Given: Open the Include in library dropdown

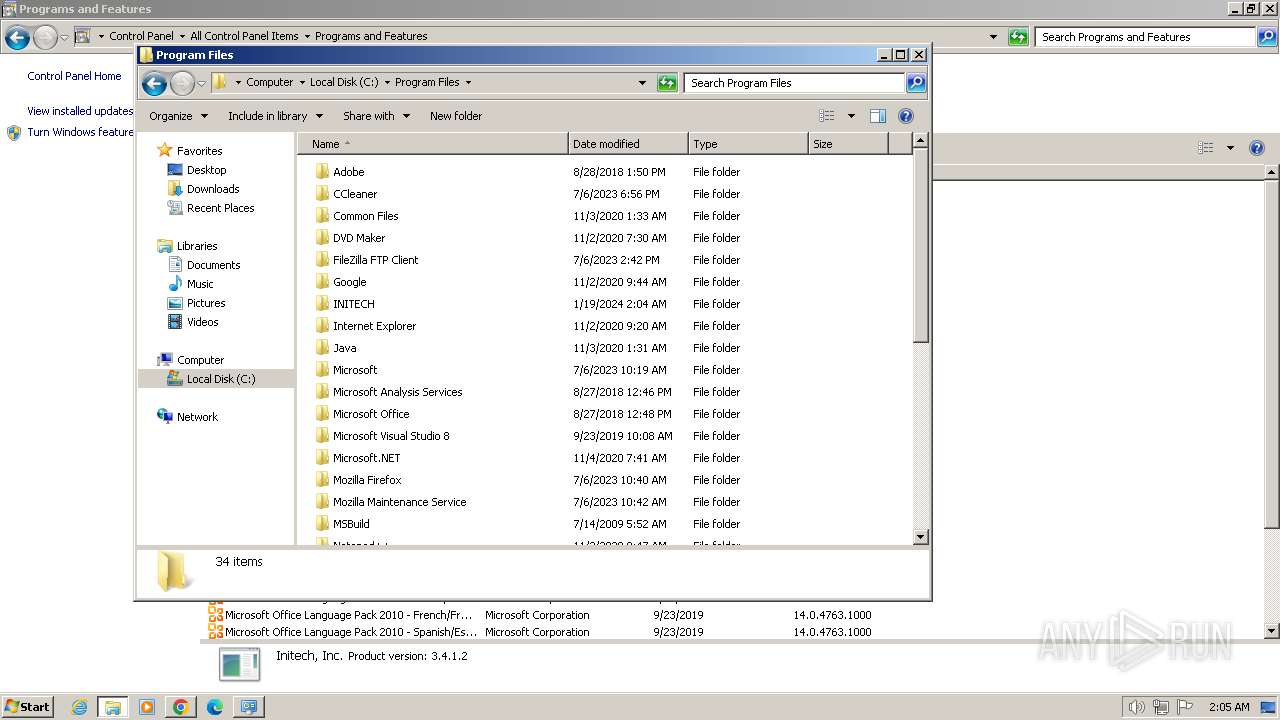Looking at the screenshot, I should click(x=274, y=116).
